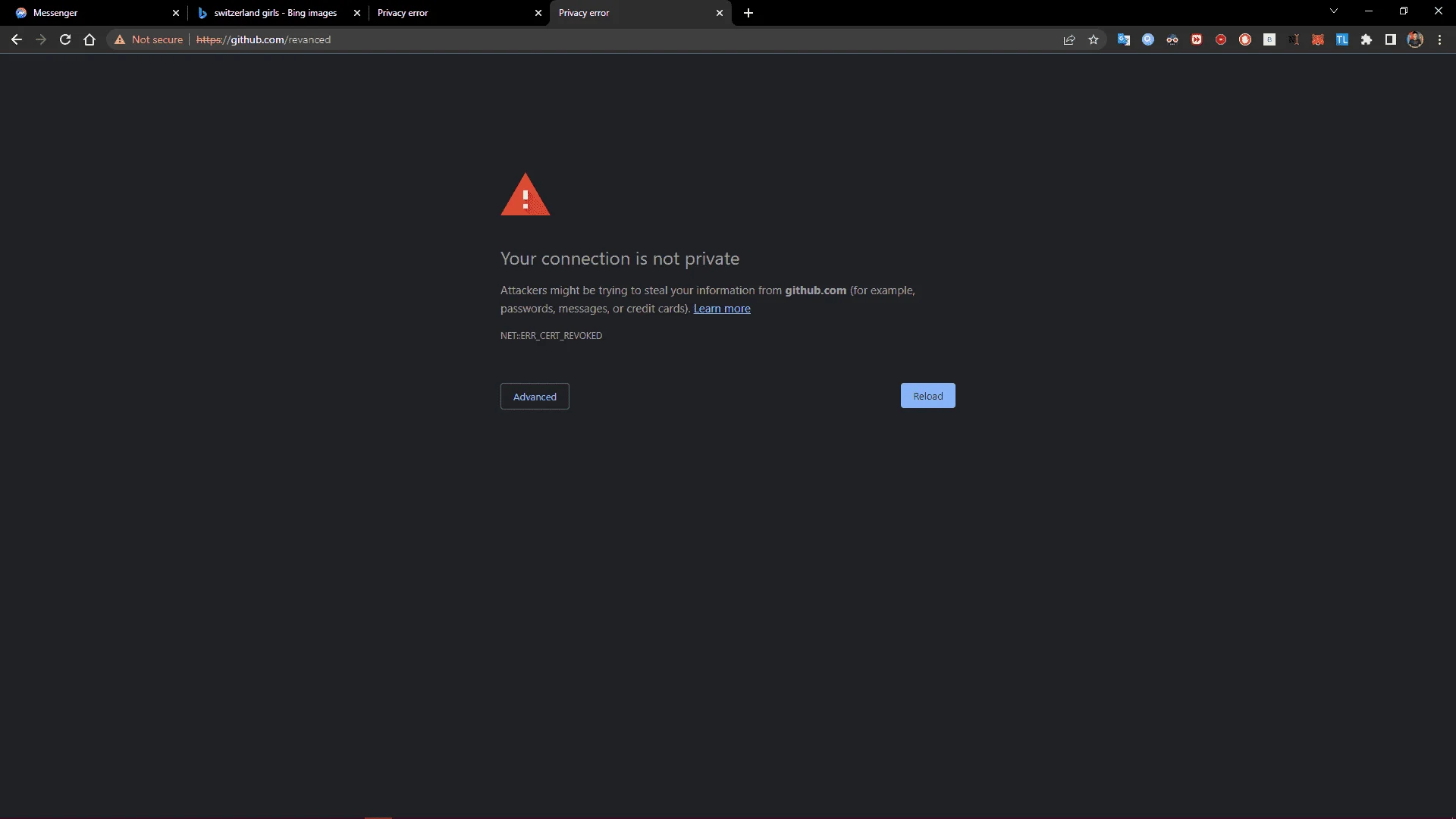The image size is (1456, 819).
Task: Follow the Learn more link
Action: [722, 309]
